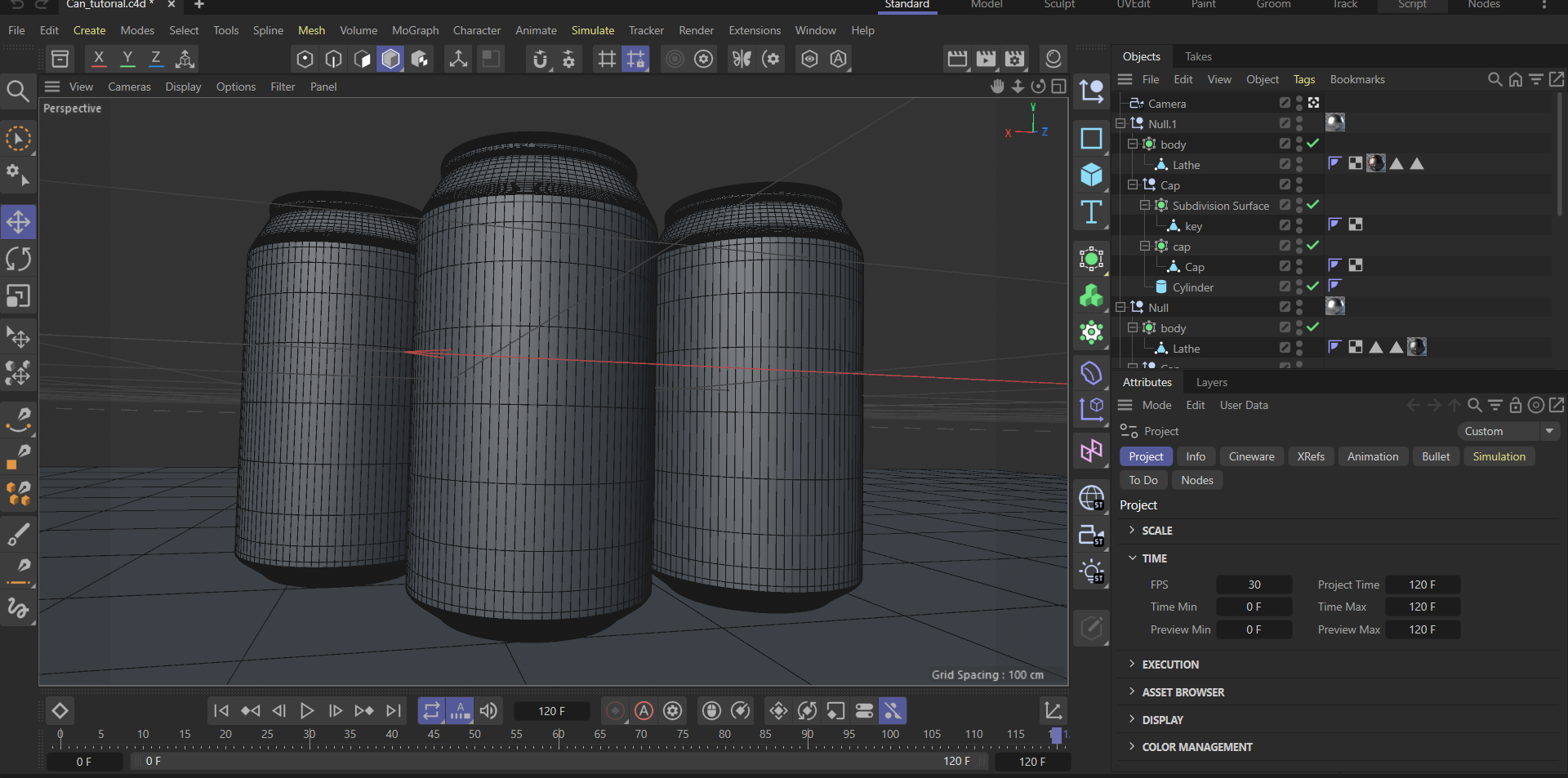Toggle X-axis lock
Viewport: 1568px width, 778px height.
click(x=99, y=59)
